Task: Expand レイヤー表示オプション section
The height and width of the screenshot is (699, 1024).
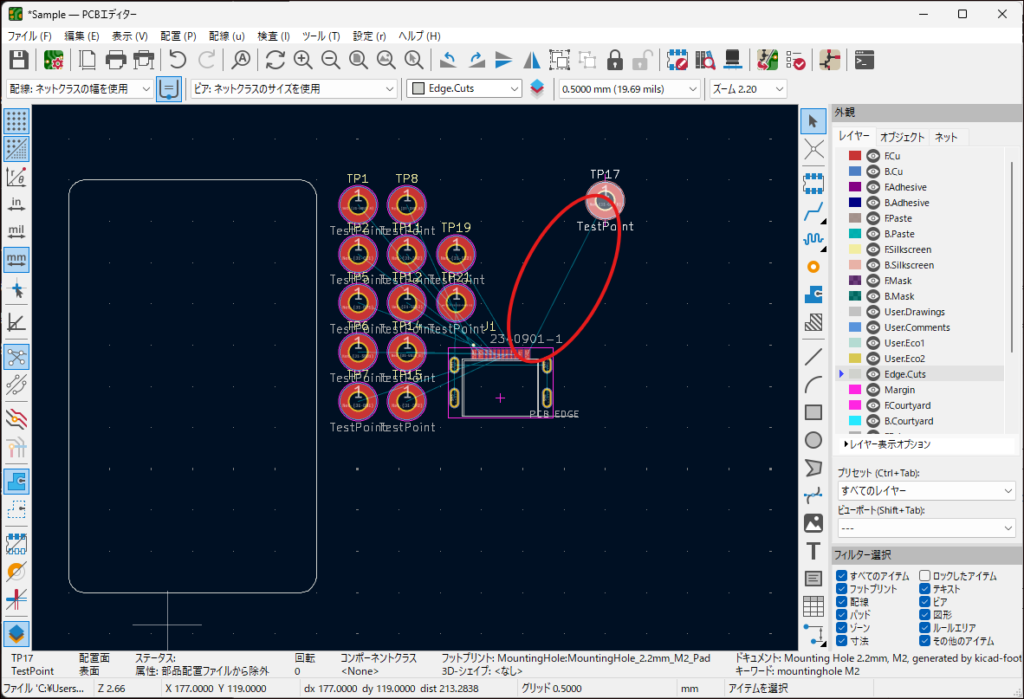Action: click(x=888, y=444)
